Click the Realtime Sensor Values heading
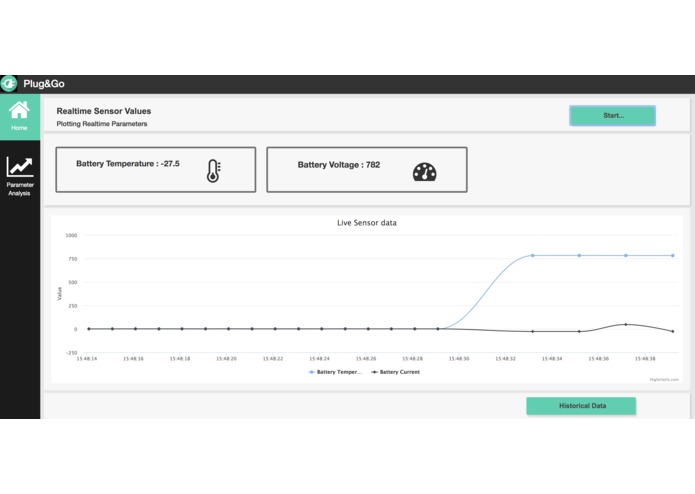Screen dimensions: 695x494 [x=104, y=111]
